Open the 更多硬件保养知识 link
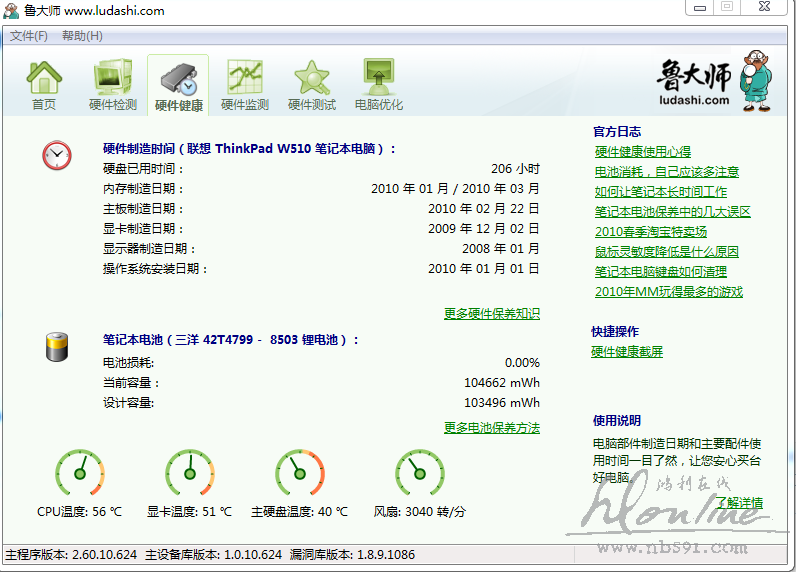The height and width of the screenshot is (572, 796). pyautogui.click(x=491, y=313)
